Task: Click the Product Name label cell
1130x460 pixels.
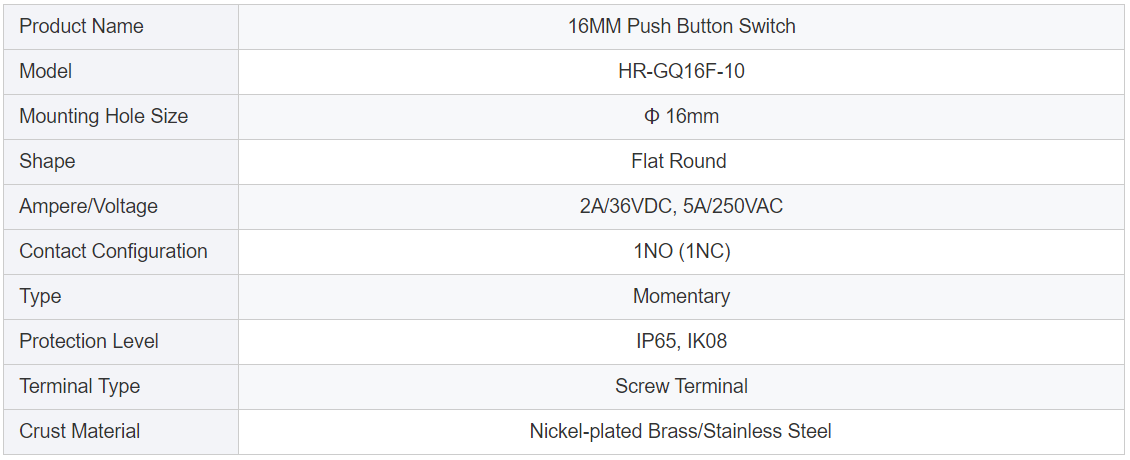Action: tap(81, 27)
